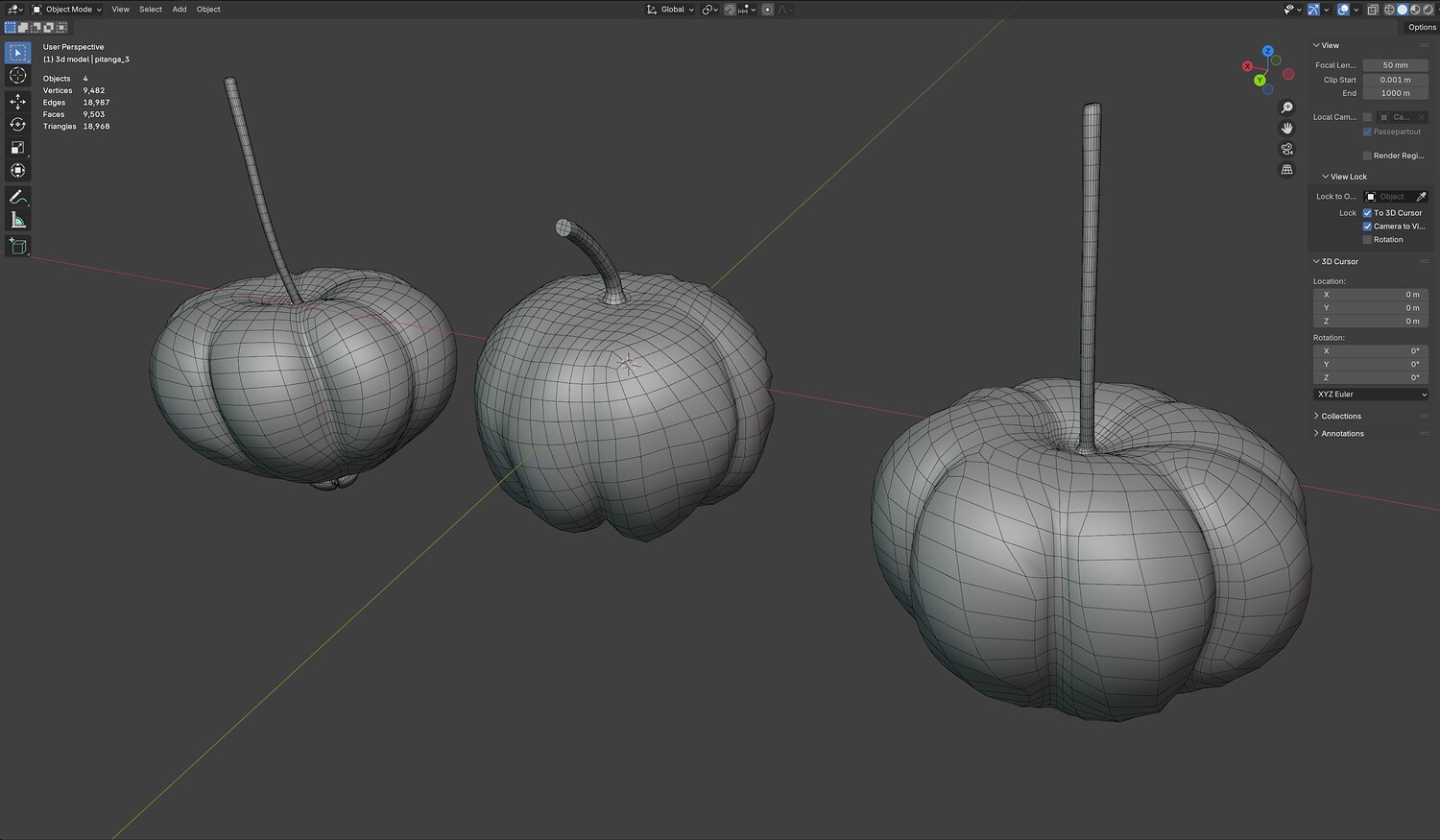Click the Lock to Object field

[x=1396, y=197]
